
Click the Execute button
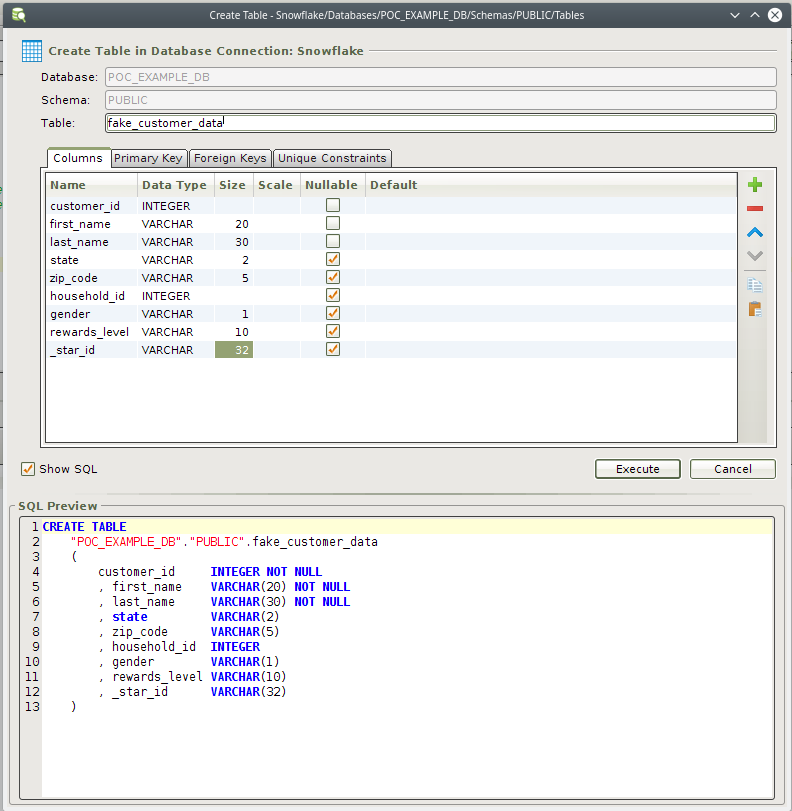[x=637, y=469]
